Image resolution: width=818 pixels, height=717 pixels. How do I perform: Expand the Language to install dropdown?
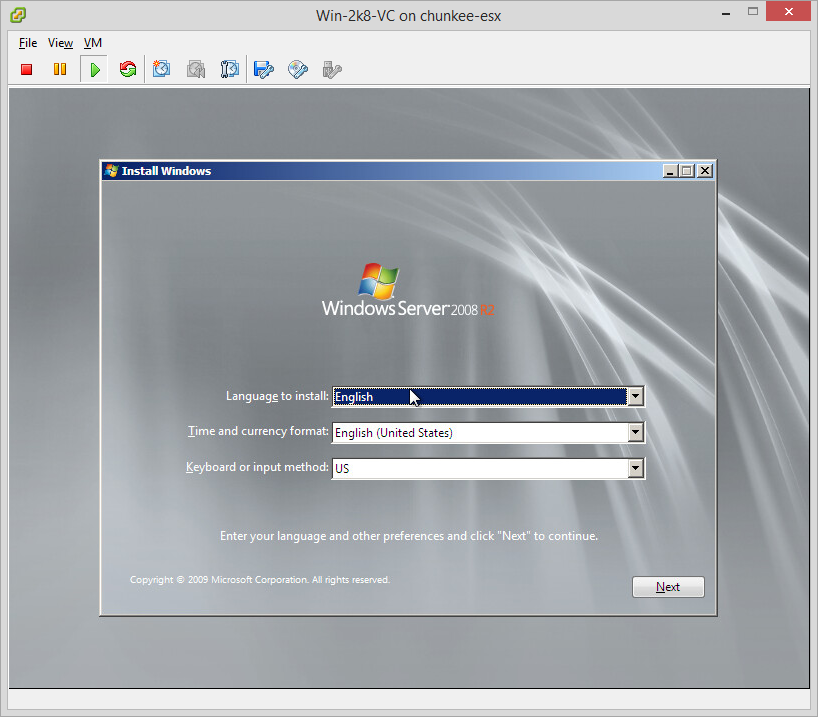click(635, 397)
